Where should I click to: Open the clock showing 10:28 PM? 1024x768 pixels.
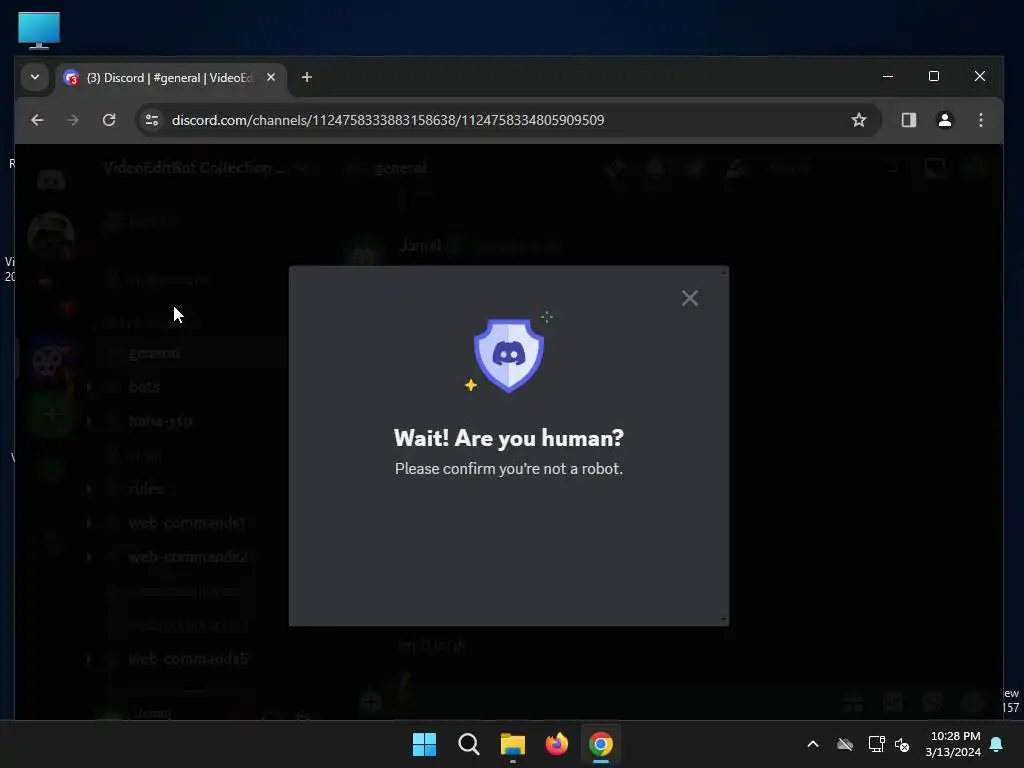point(953,744)
